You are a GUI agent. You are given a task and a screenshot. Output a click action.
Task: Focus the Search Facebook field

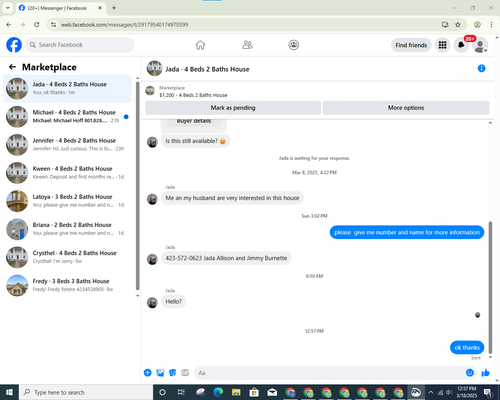point(80,45)
